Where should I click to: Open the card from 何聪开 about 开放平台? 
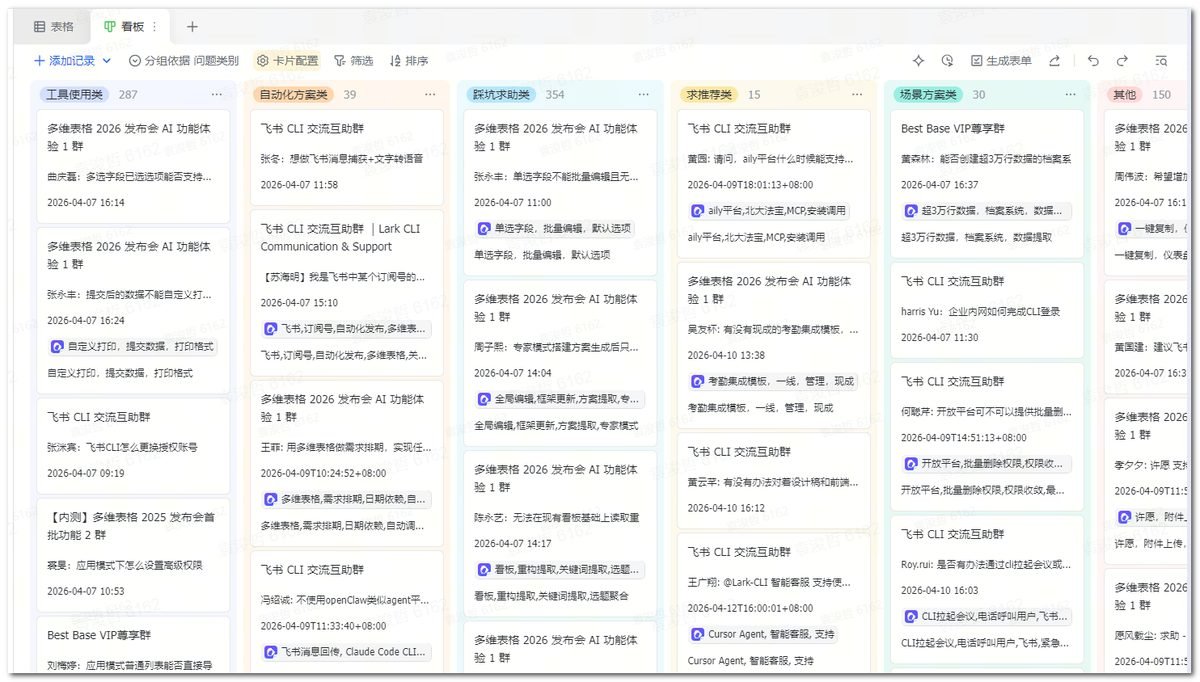[x=987, y=436]
